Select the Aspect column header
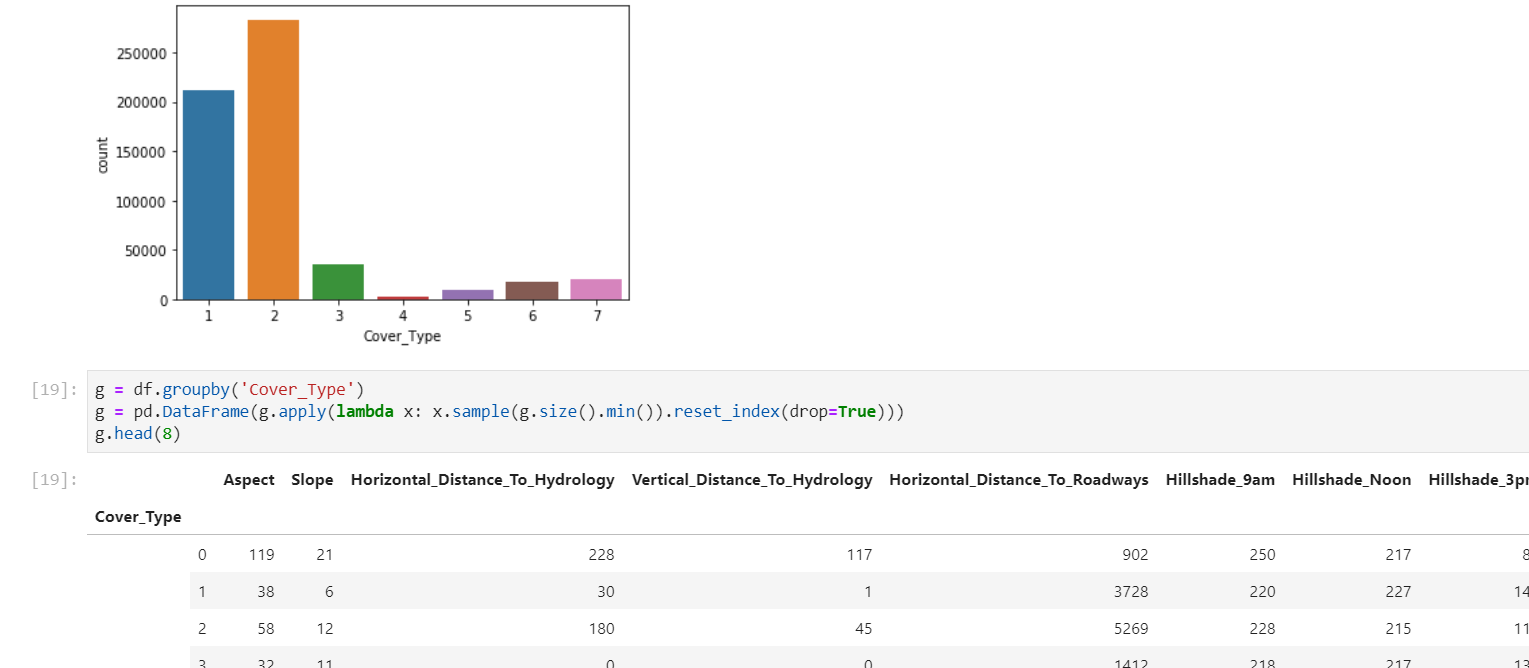1529x668 pixels. [248, 479]
